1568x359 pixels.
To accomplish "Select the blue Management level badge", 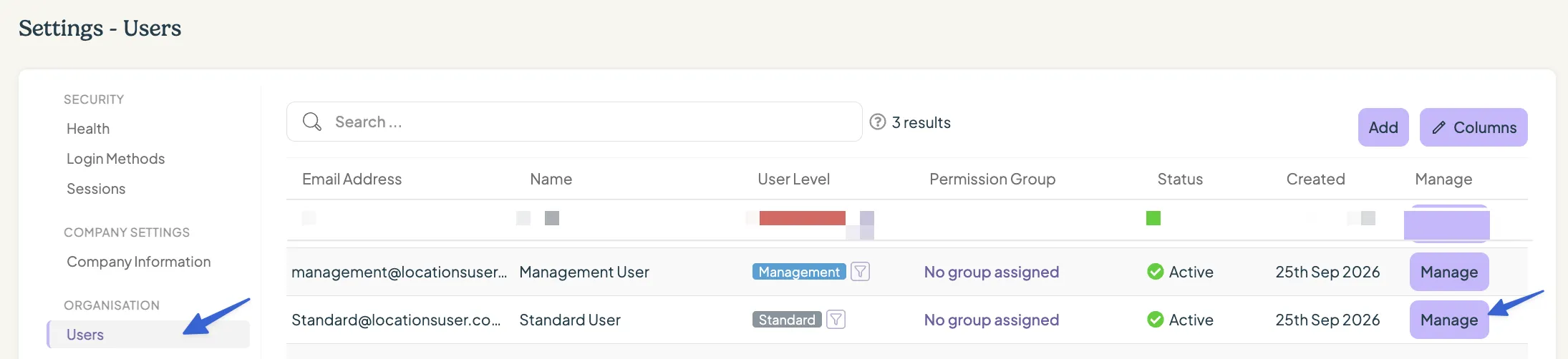I will [x=799, y=272].
